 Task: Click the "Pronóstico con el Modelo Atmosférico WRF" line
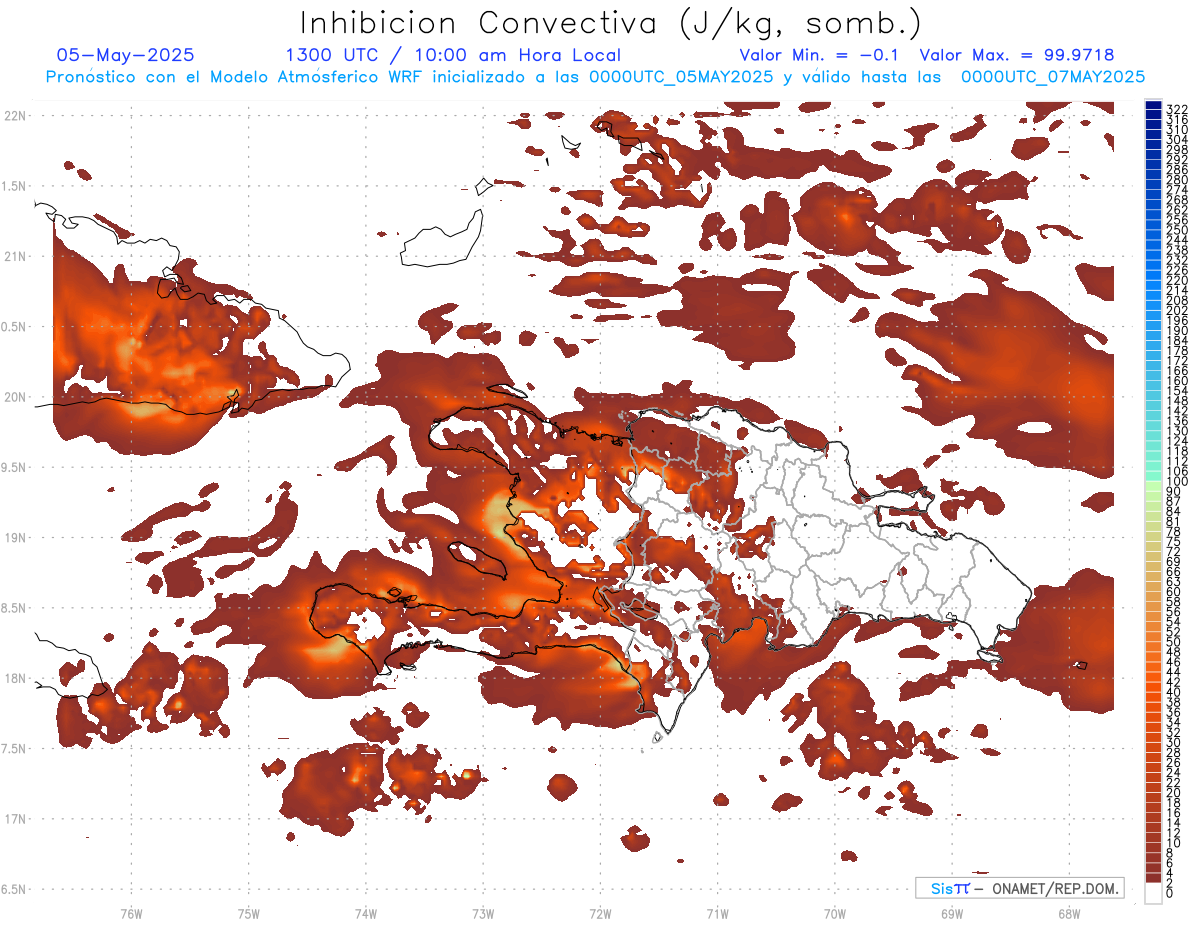[x=596, y=77]
